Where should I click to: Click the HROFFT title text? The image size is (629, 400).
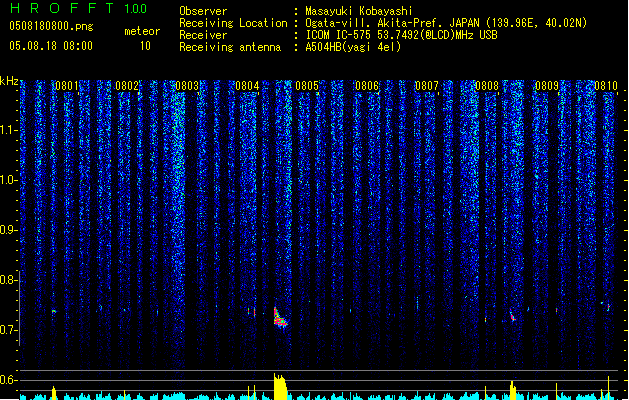click(x=62, y=8)
